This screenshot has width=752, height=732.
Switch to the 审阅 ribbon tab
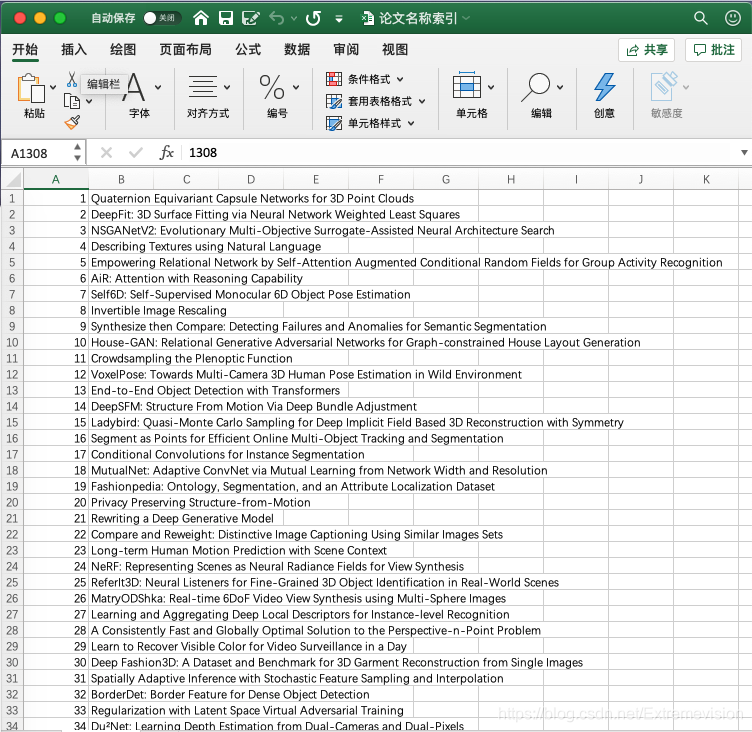346,49
